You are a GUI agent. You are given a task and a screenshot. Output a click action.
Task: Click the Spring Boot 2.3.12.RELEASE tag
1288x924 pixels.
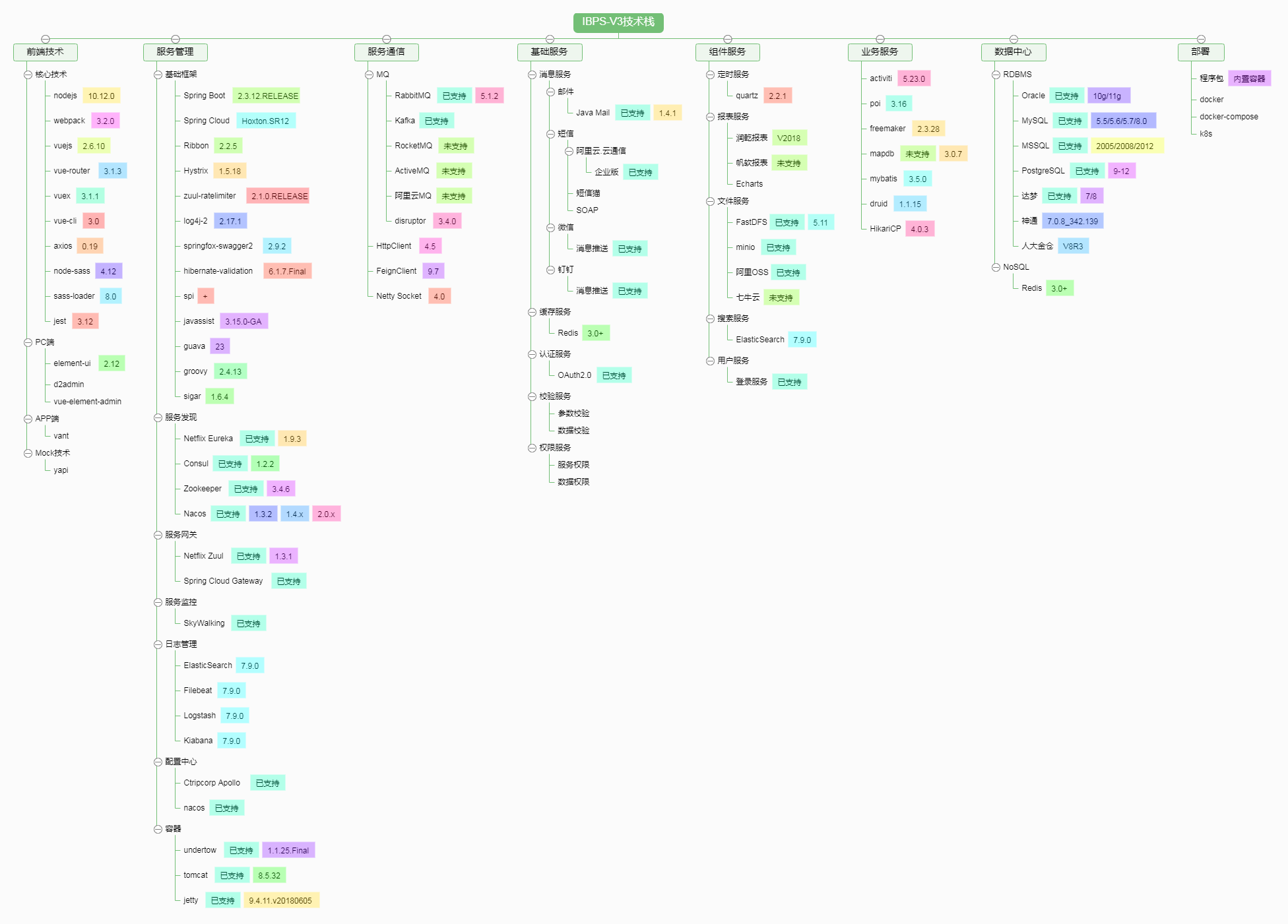(268, 96)
